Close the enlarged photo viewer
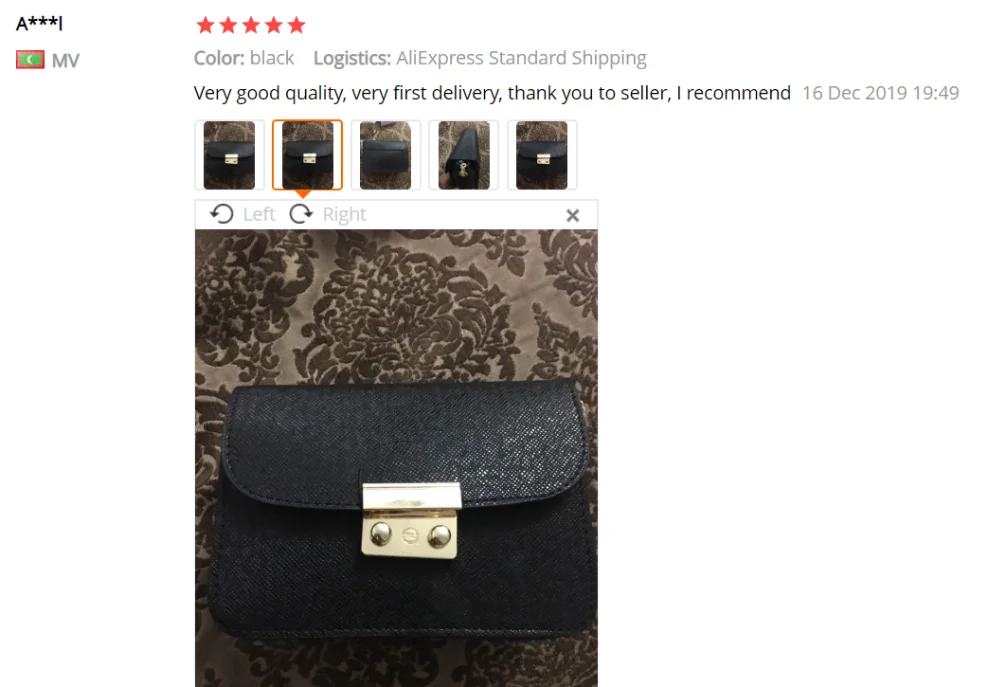The width and height of the screenshot is (1000, 687). [x=573, y=216]
